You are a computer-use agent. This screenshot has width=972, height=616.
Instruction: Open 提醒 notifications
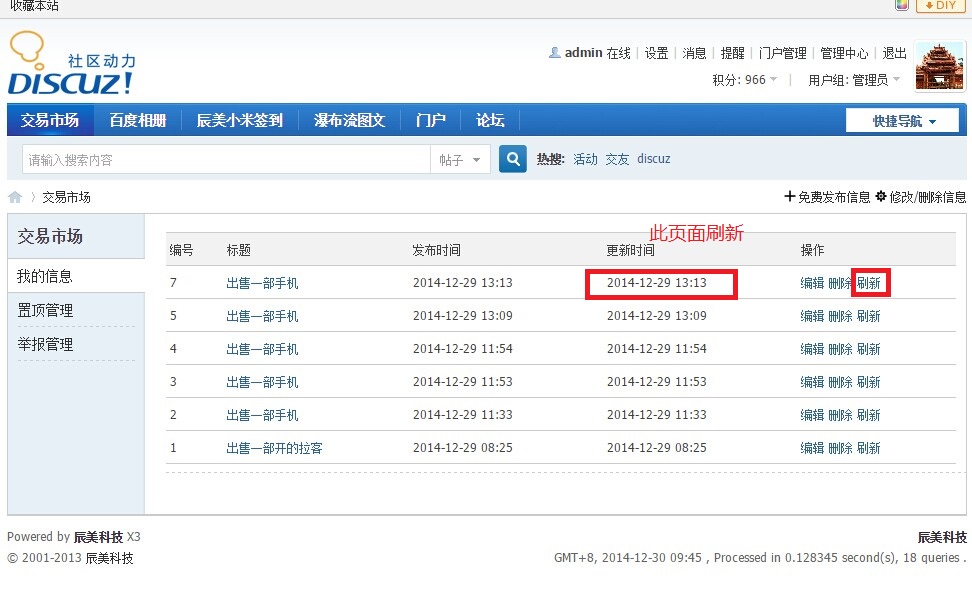(733, 53)
